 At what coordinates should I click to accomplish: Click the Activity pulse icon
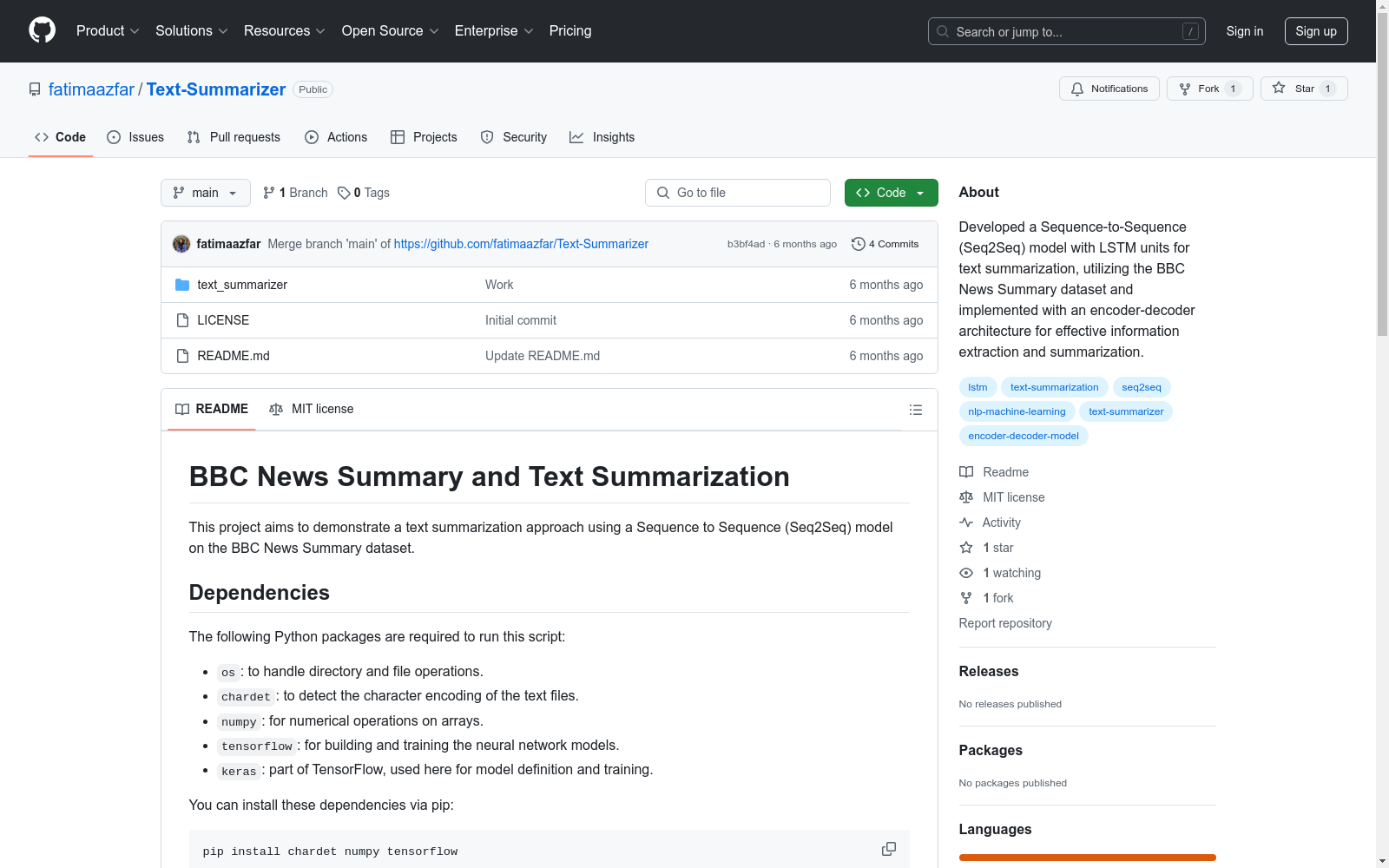pos(966,523)
